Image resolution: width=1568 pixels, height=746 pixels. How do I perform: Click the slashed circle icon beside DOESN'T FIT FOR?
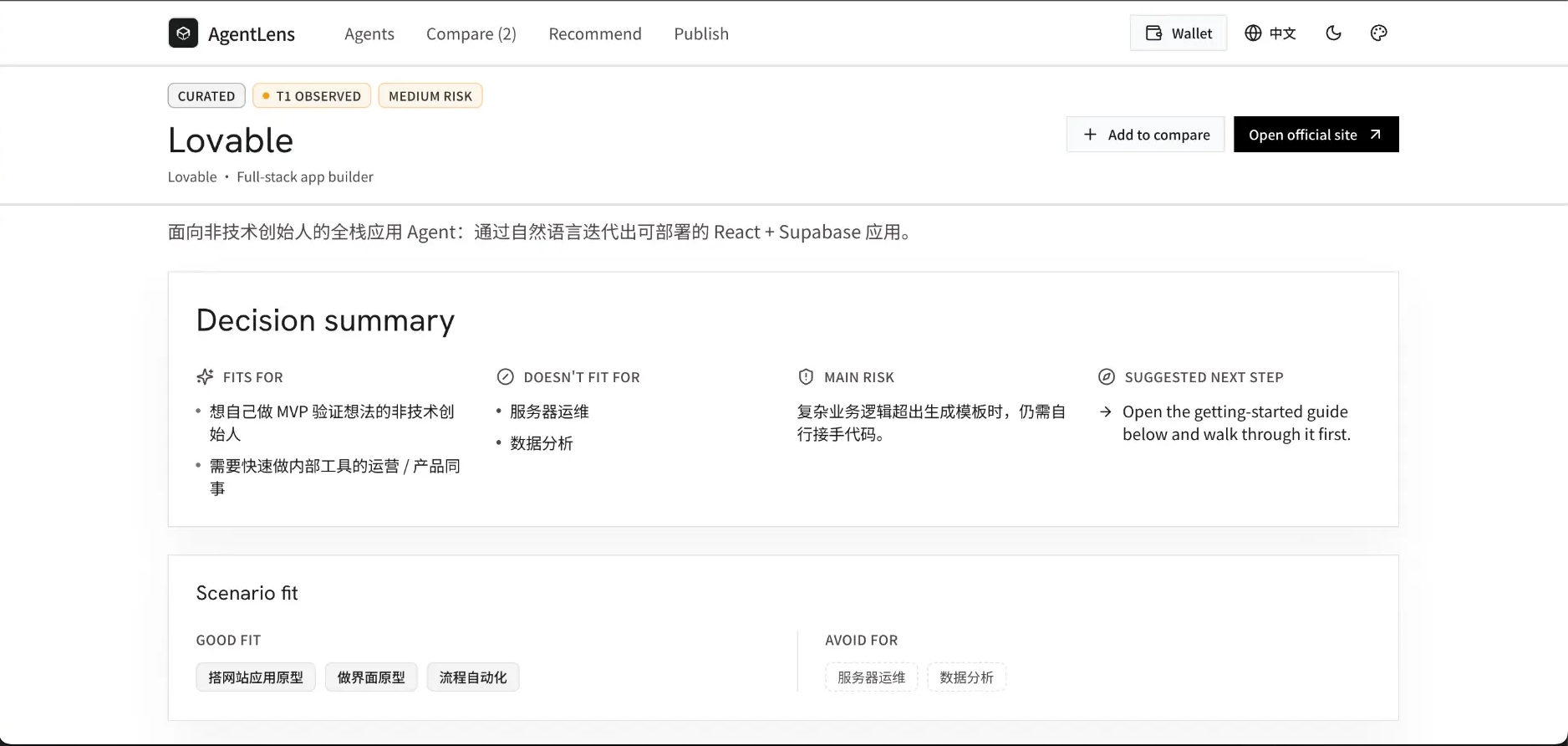click(506, 377)
